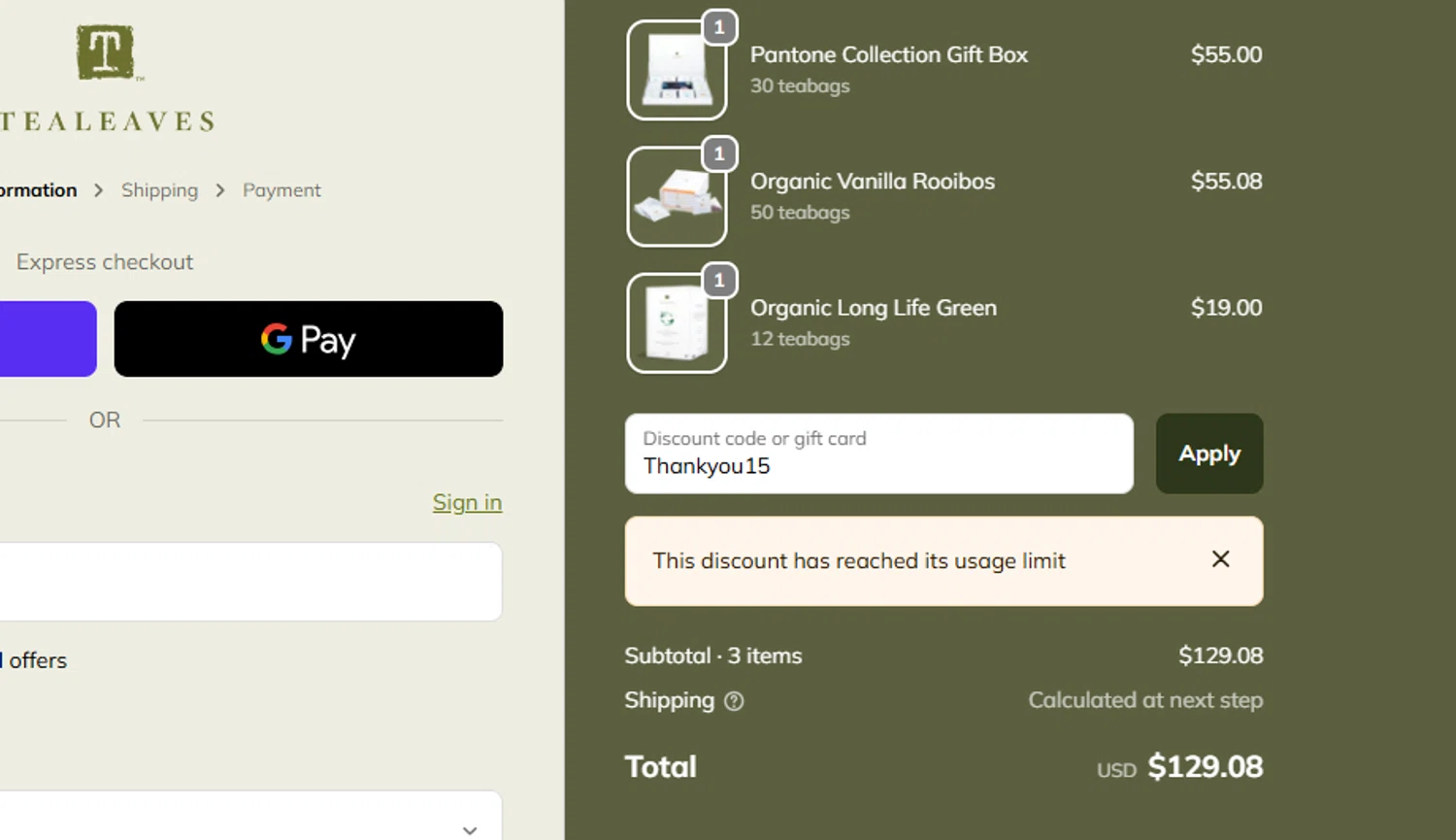Click the Organic Long Life Green thumbnail
The image size is (1456, 840).
click(x=677, y=322)
